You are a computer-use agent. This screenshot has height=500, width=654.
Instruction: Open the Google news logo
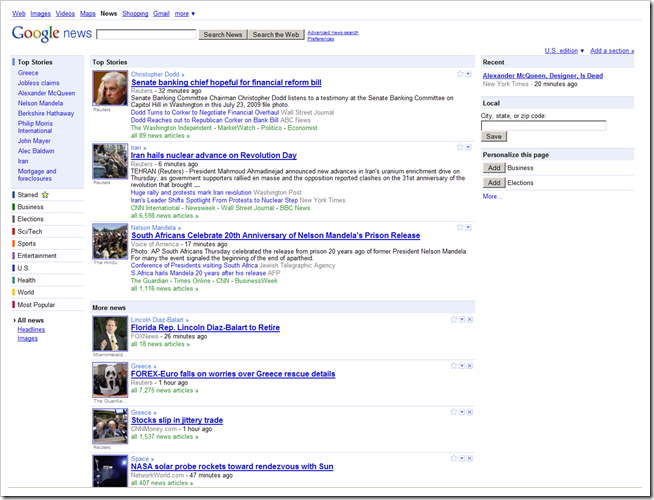point(52,33)
